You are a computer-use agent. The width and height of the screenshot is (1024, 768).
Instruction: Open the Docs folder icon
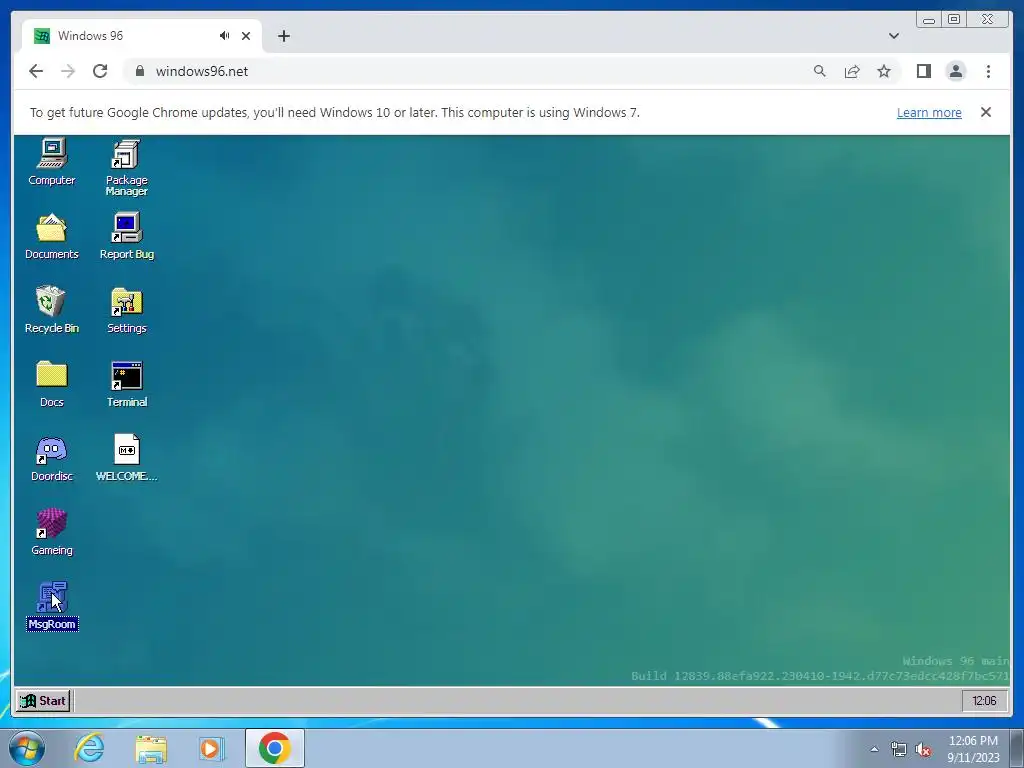point(52,383)
